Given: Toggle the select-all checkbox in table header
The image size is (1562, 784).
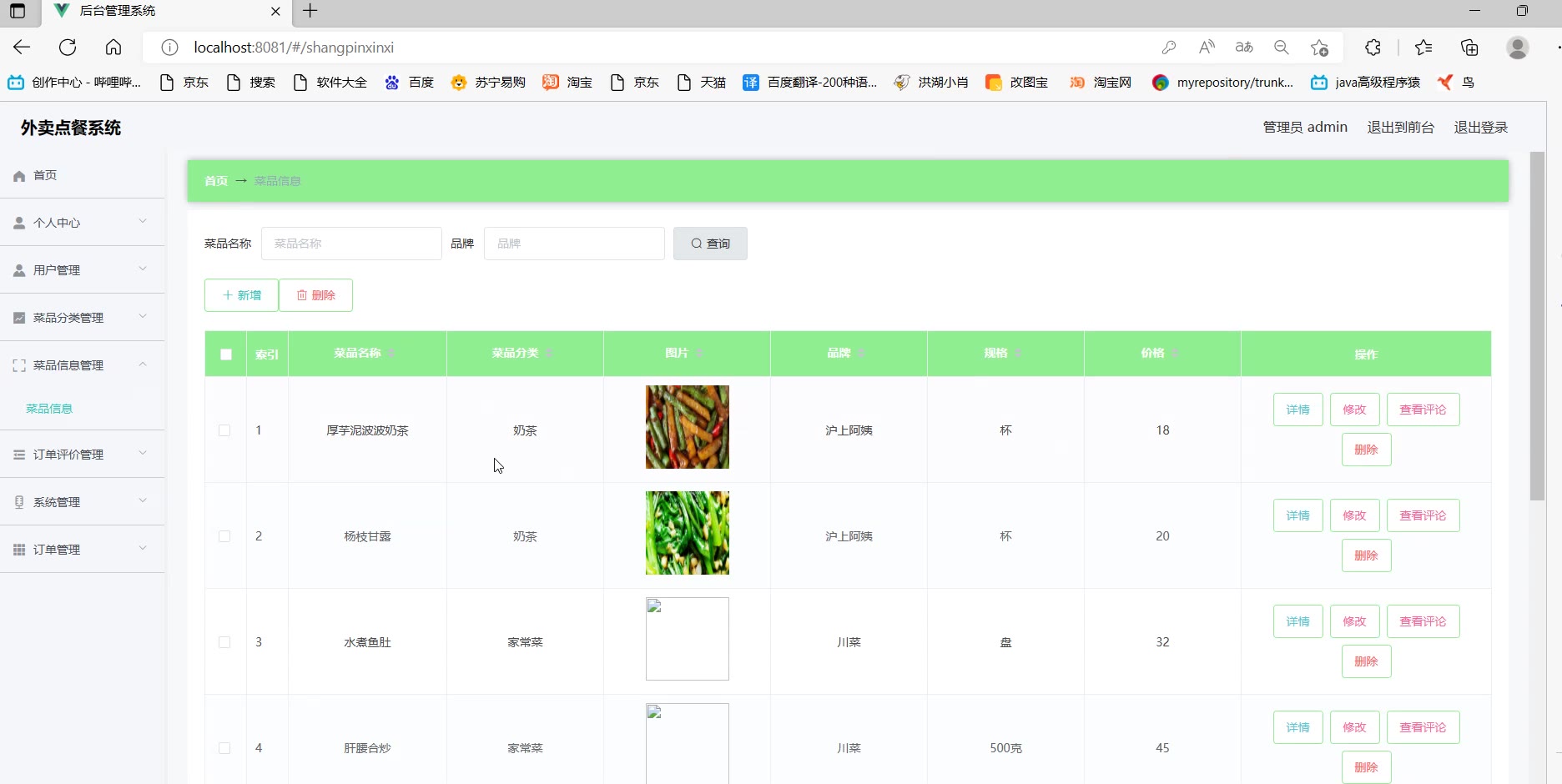Looking at the screenshot, I should 226,354.
